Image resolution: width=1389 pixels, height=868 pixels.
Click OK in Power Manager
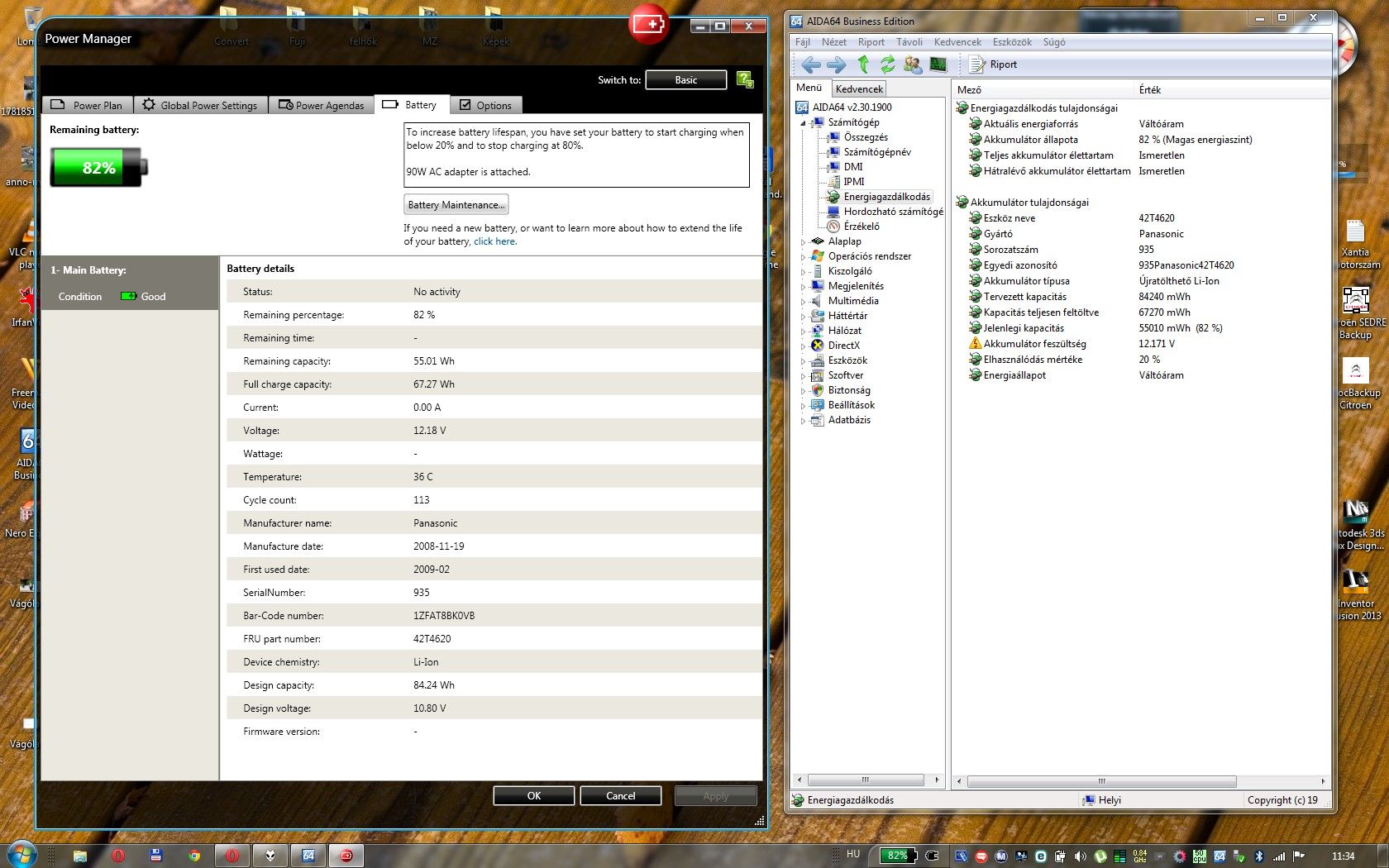tap(534, 795)
